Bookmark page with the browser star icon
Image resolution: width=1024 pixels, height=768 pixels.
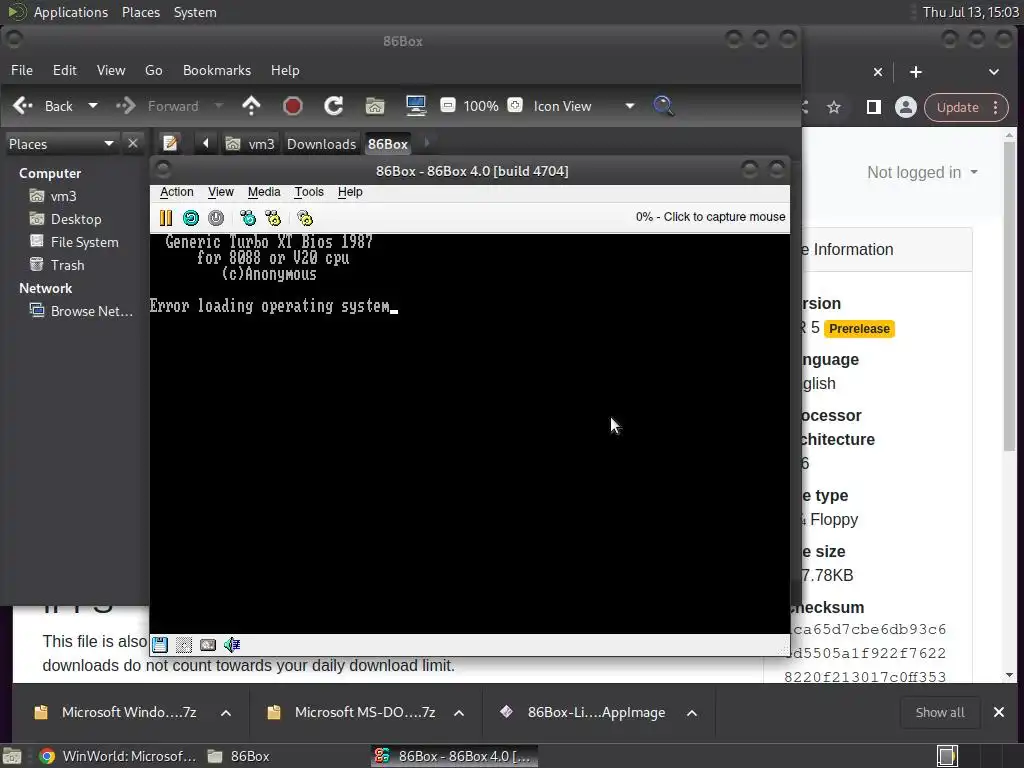pos(834,107)
